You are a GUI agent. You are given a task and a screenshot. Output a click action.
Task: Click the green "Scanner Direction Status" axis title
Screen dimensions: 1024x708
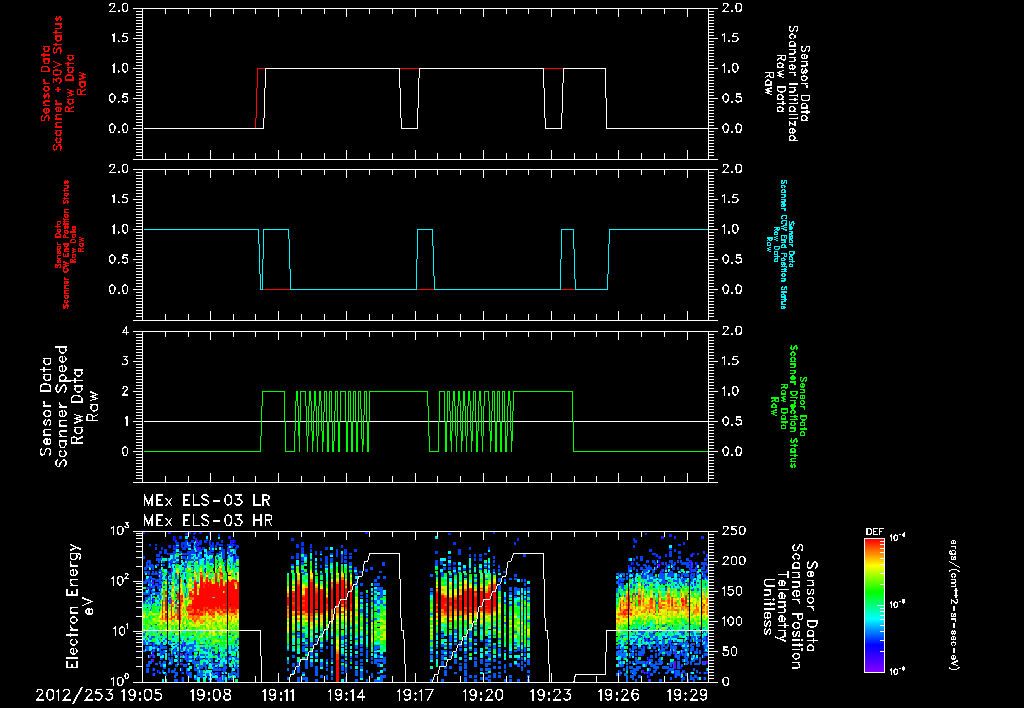pyautogui.click(x=788, y=406)
